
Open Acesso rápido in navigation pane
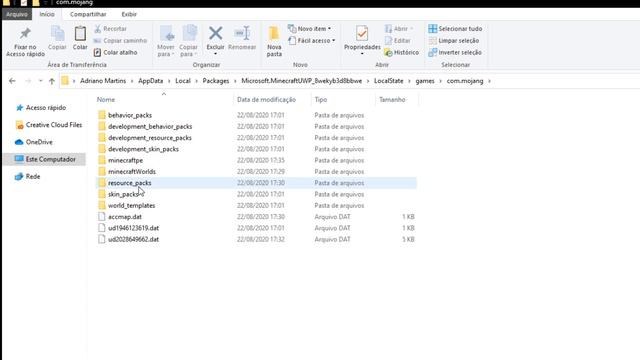pos(41,108)
